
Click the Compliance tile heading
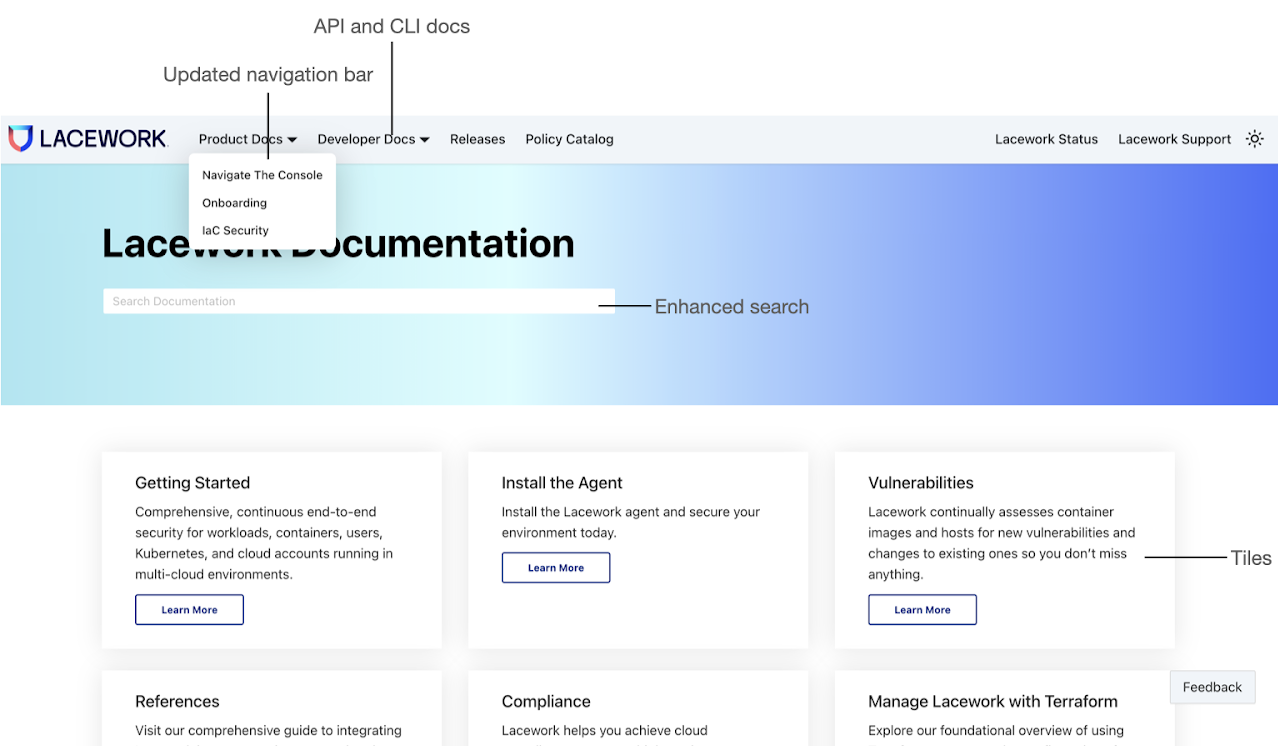546,701
